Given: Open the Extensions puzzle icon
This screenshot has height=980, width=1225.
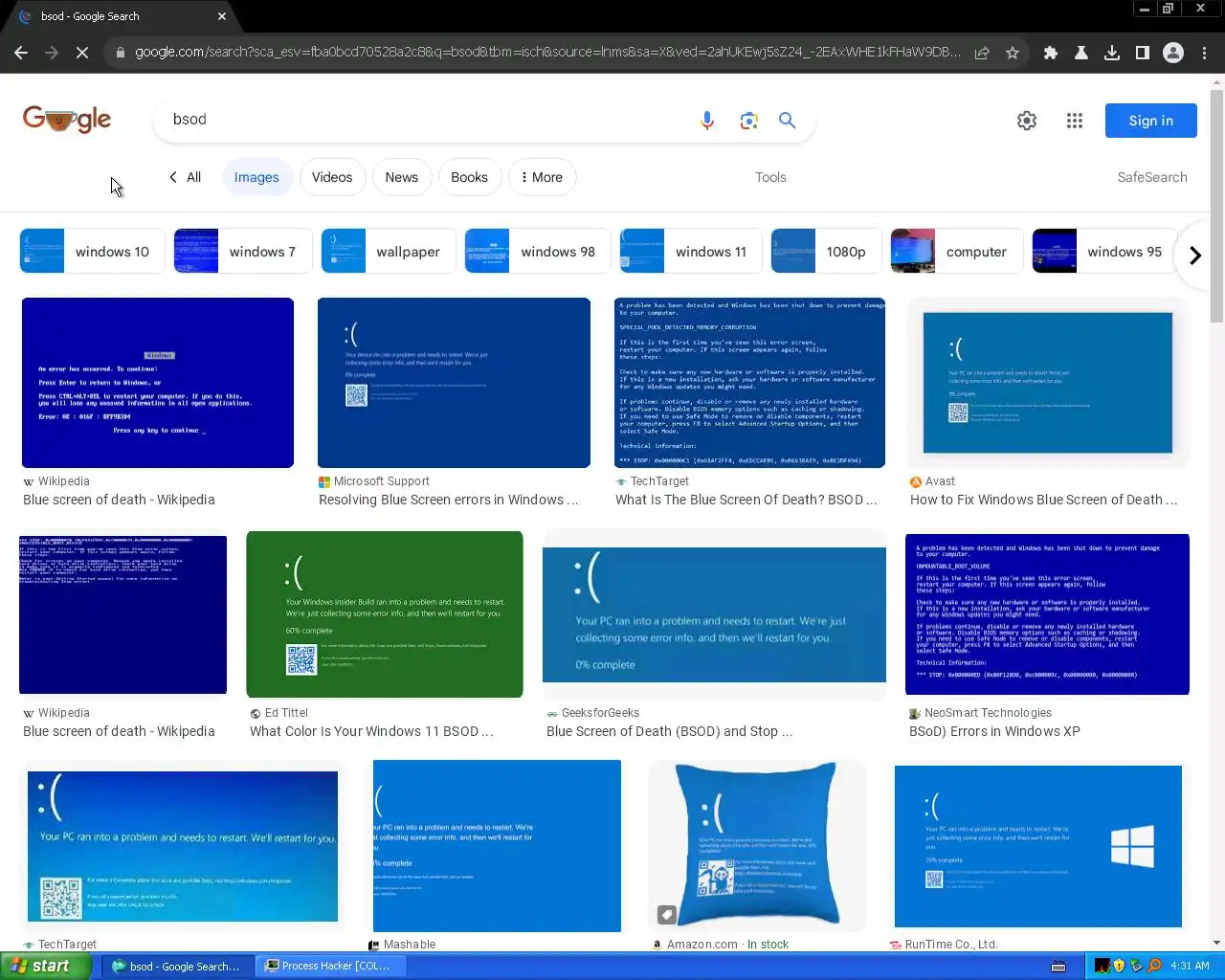Looking at the screenshot, I should [x=1051, y=53].
